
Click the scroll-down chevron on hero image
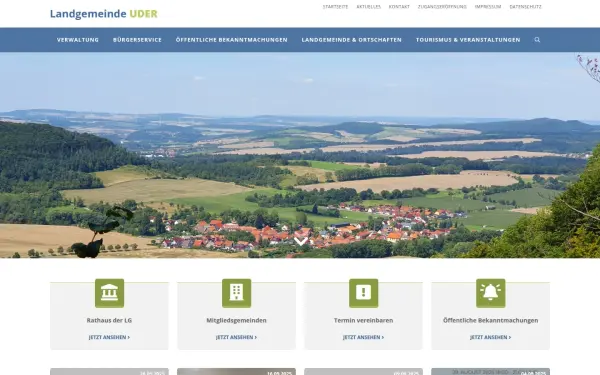301,241
